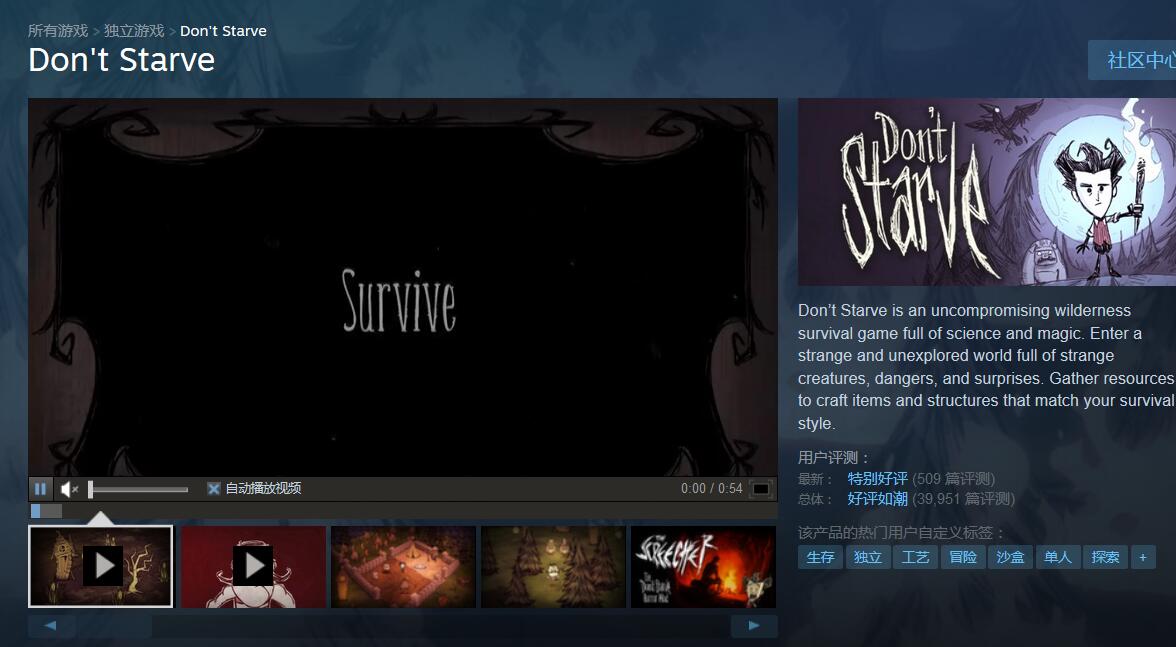Select the 沙盒 tag
The height and width of the screenshot is (647, 1176).
point(1010,557)
